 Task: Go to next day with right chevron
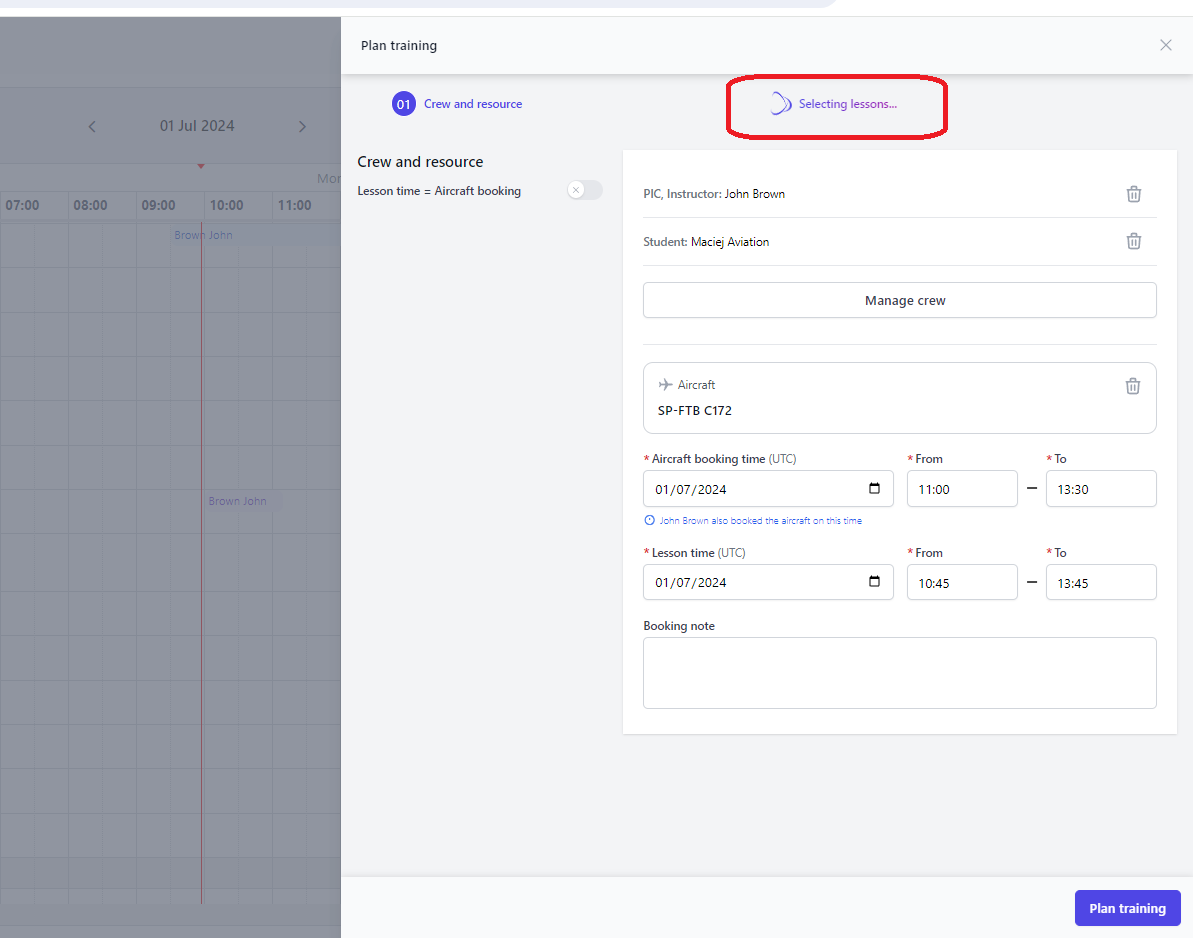click(302, 126)
